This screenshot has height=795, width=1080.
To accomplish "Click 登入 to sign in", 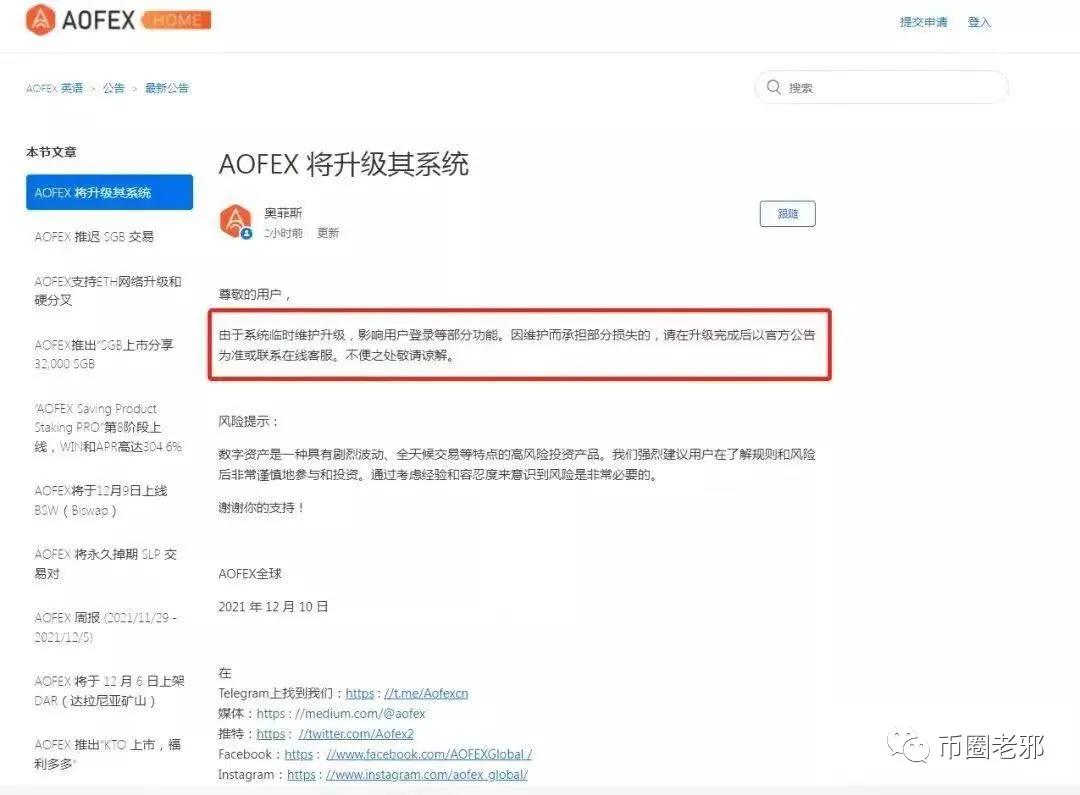I will pos(979,21).
